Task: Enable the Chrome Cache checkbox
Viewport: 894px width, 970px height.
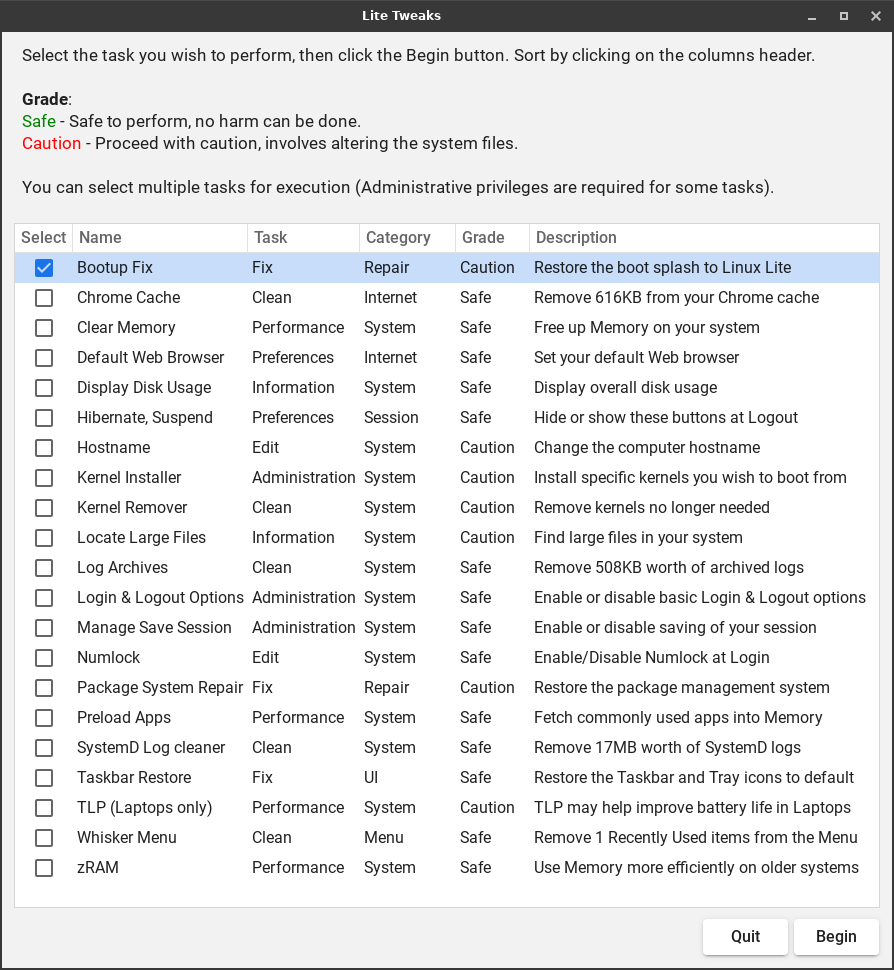Action: point(44,298)
